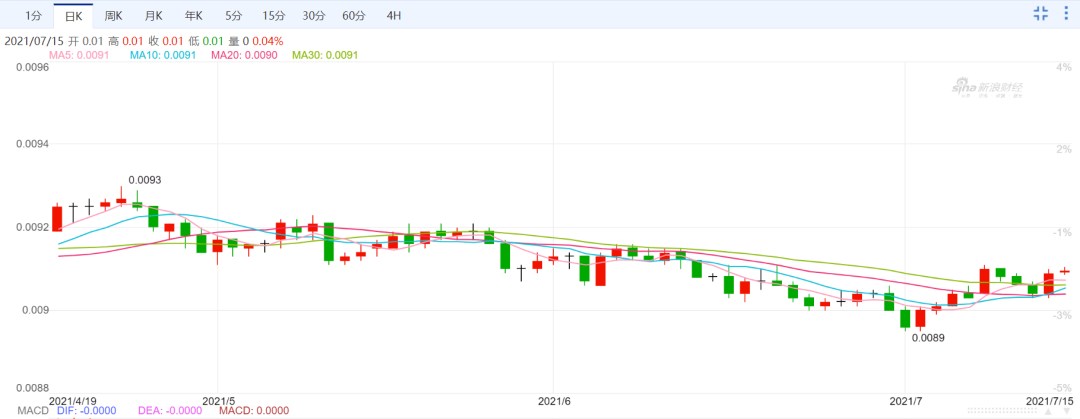1080x419 pixels.
Task: Click the 2021/4/19 start date label
Action: 72,400
